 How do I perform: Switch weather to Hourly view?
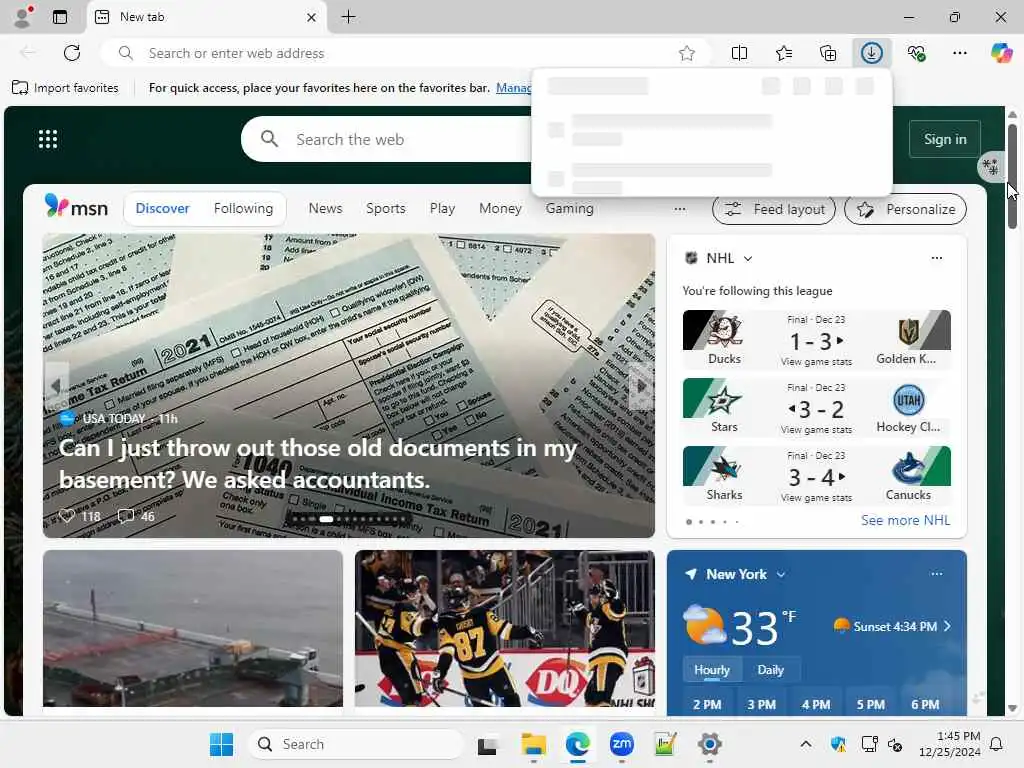(712, 670)
